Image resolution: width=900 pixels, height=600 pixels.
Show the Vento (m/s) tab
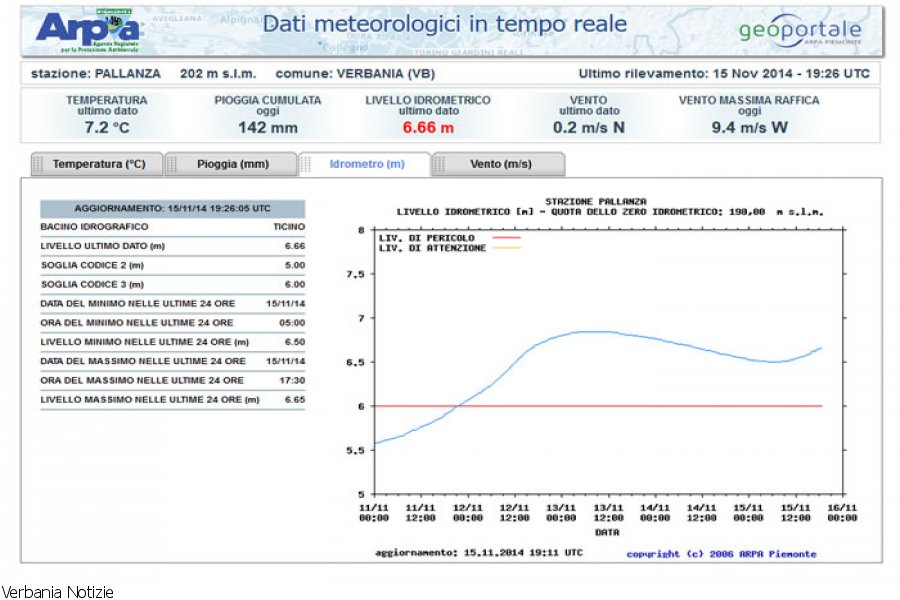coord(501,164)
